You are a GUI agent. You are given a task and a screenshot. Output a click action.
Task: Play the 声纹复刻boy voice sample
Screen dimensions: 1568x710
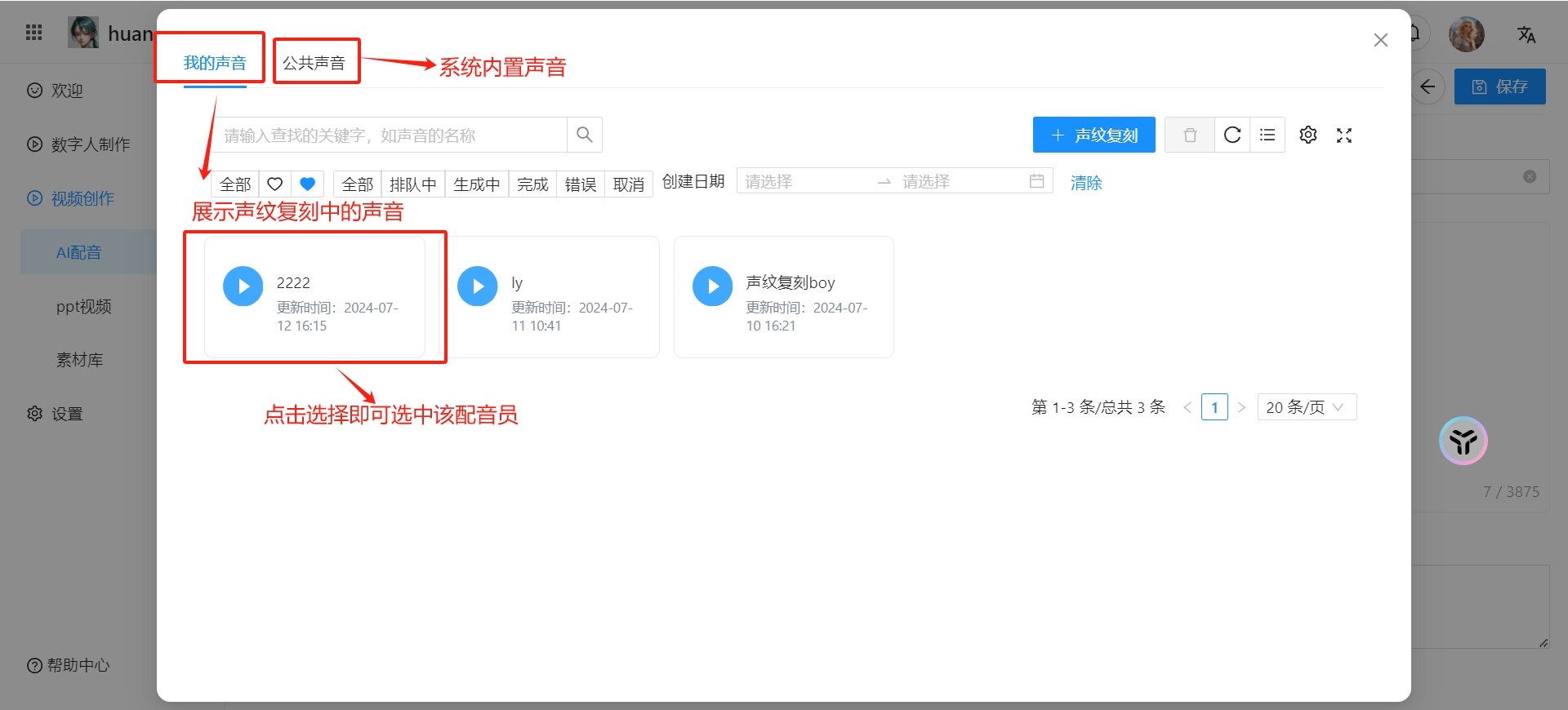pyautogui.click(x=713, y=286)
